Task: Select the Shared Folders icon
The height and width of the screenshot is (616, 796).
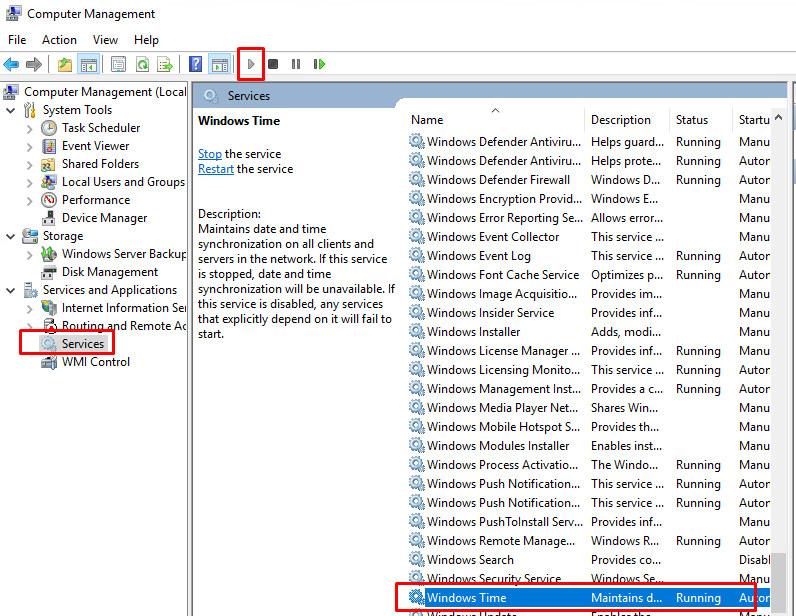Action: (x=48, y=165)
